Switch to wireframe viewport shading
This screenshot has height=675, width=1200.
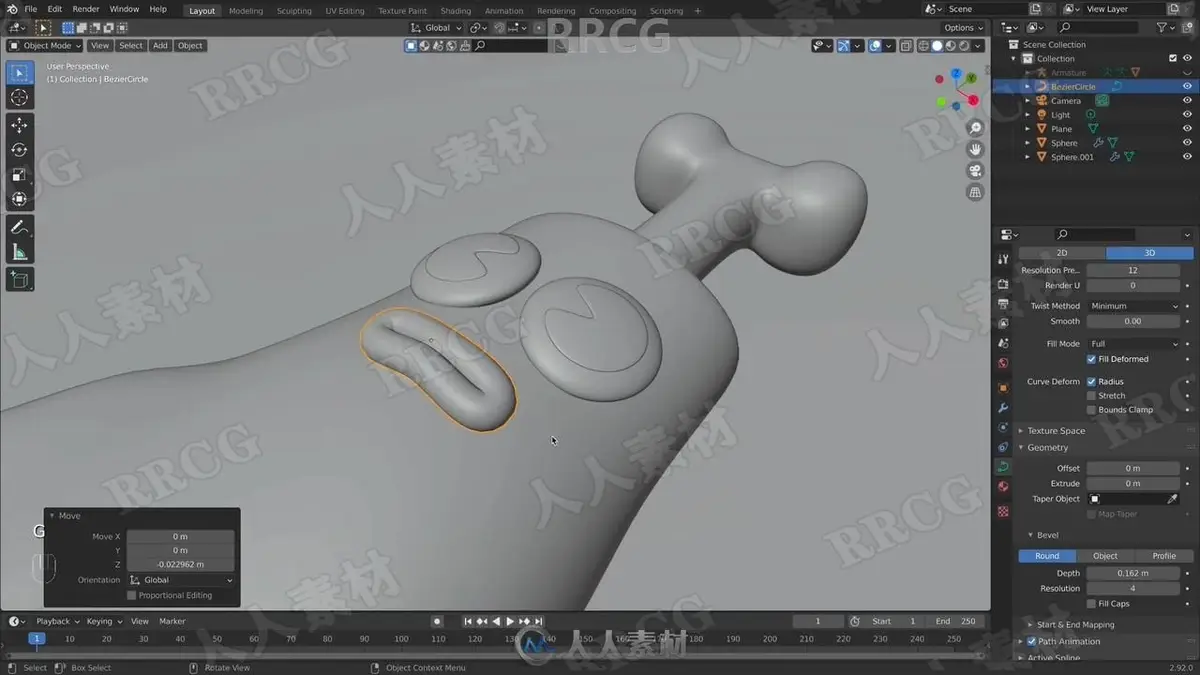923,45
